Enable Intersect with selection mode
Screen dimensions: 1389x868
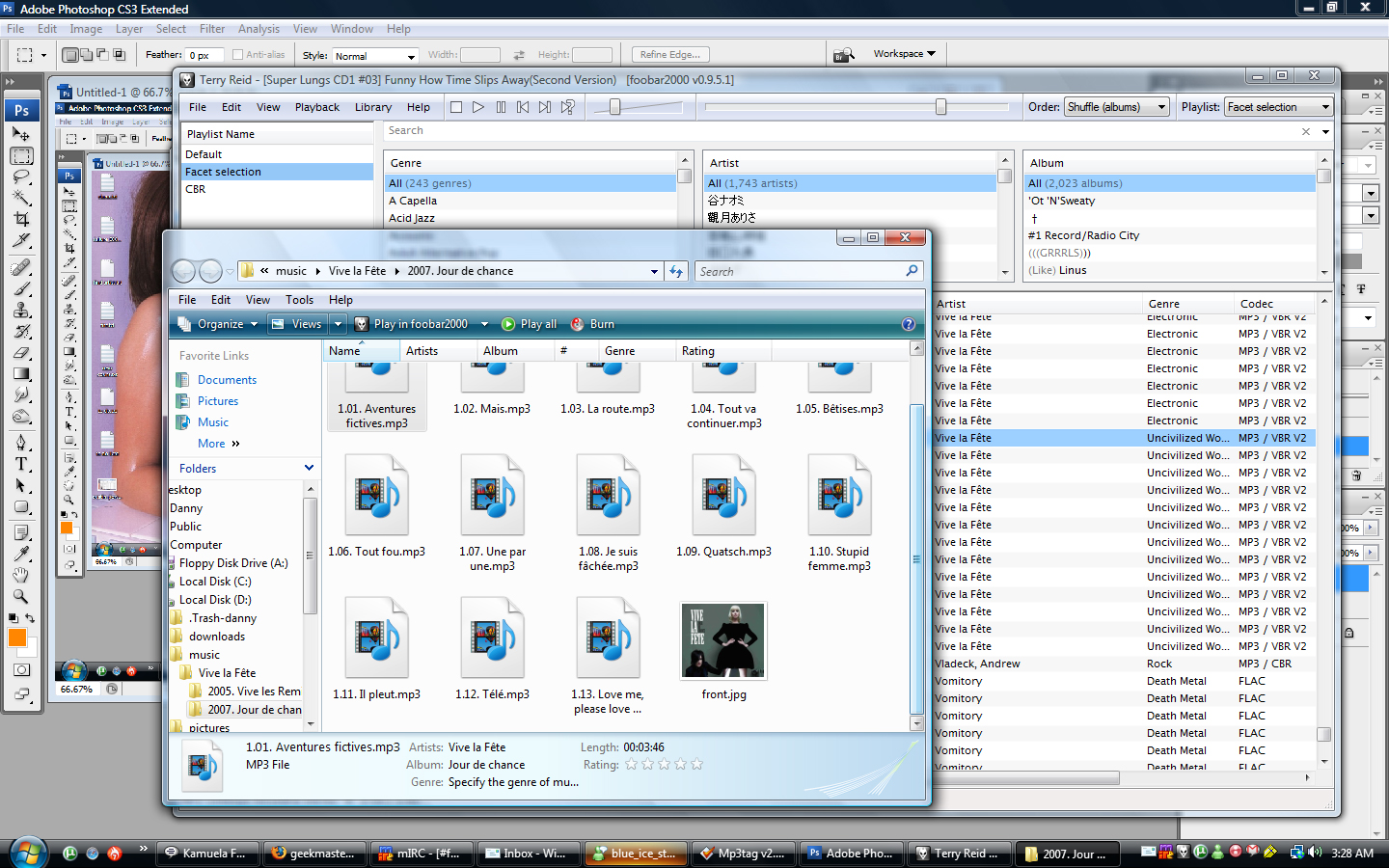120,55
